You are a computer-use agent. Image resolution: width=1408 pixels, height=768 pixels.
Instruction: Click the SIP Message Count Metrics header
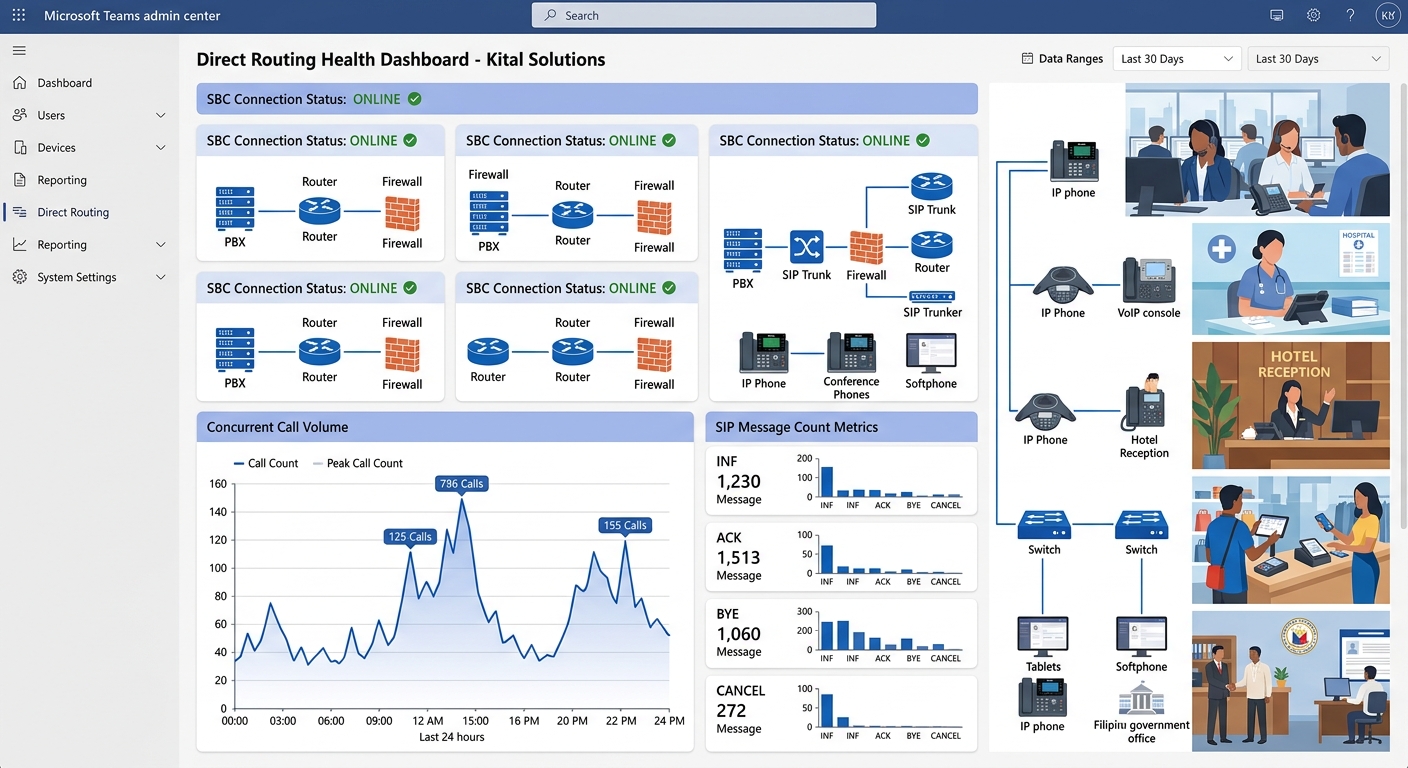(841, 427)
